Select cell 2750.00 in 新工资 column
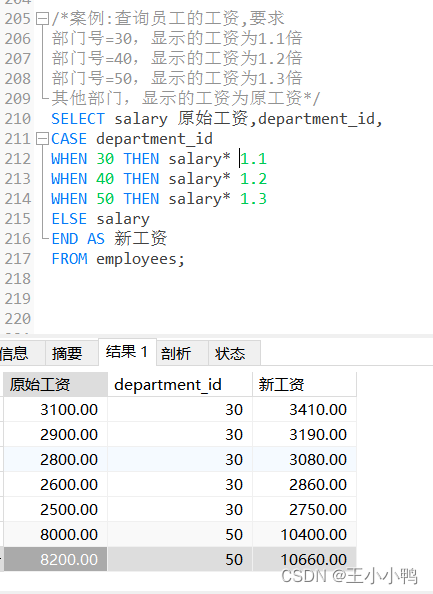This screenshot has width=433, height=594. point(304,510)
